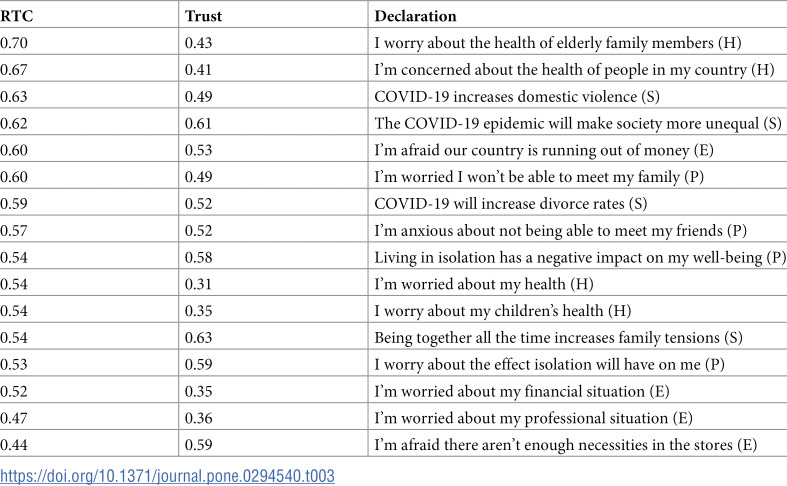
Task: Select the RTC value 0.44 cell
Action: pyautogui.click(x=89, y=444)
